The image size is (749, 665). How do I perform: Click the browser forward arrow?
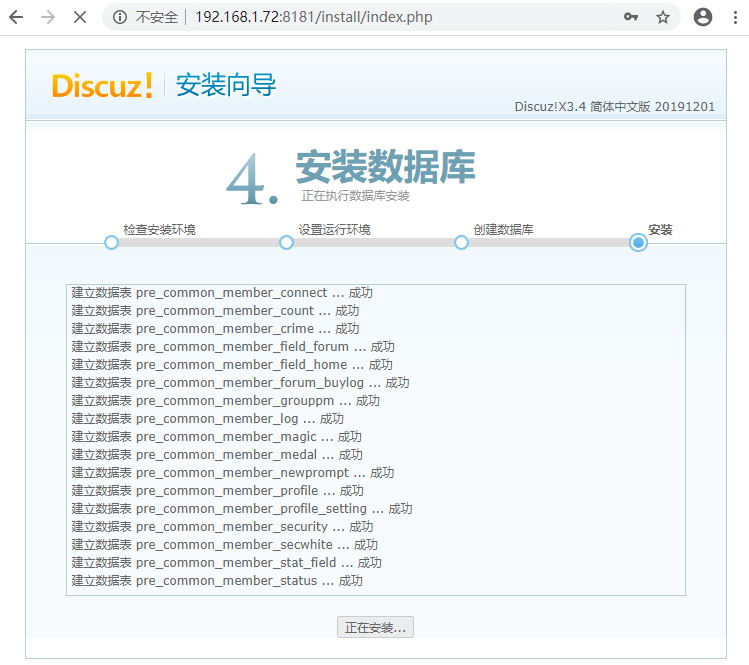click(47, 17)
